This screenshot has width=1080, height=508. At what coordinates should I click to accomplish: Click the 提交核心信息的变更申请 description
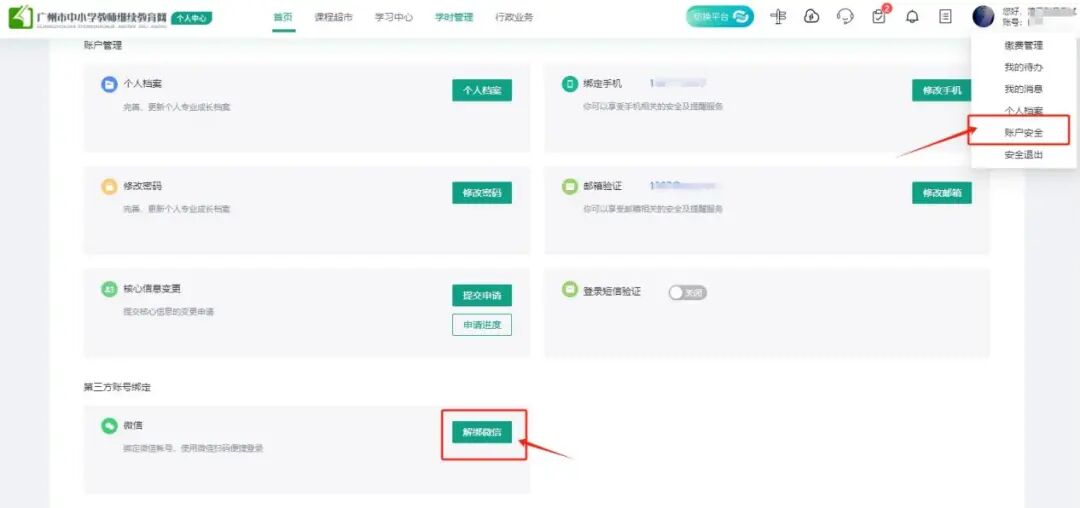point(168,312)
